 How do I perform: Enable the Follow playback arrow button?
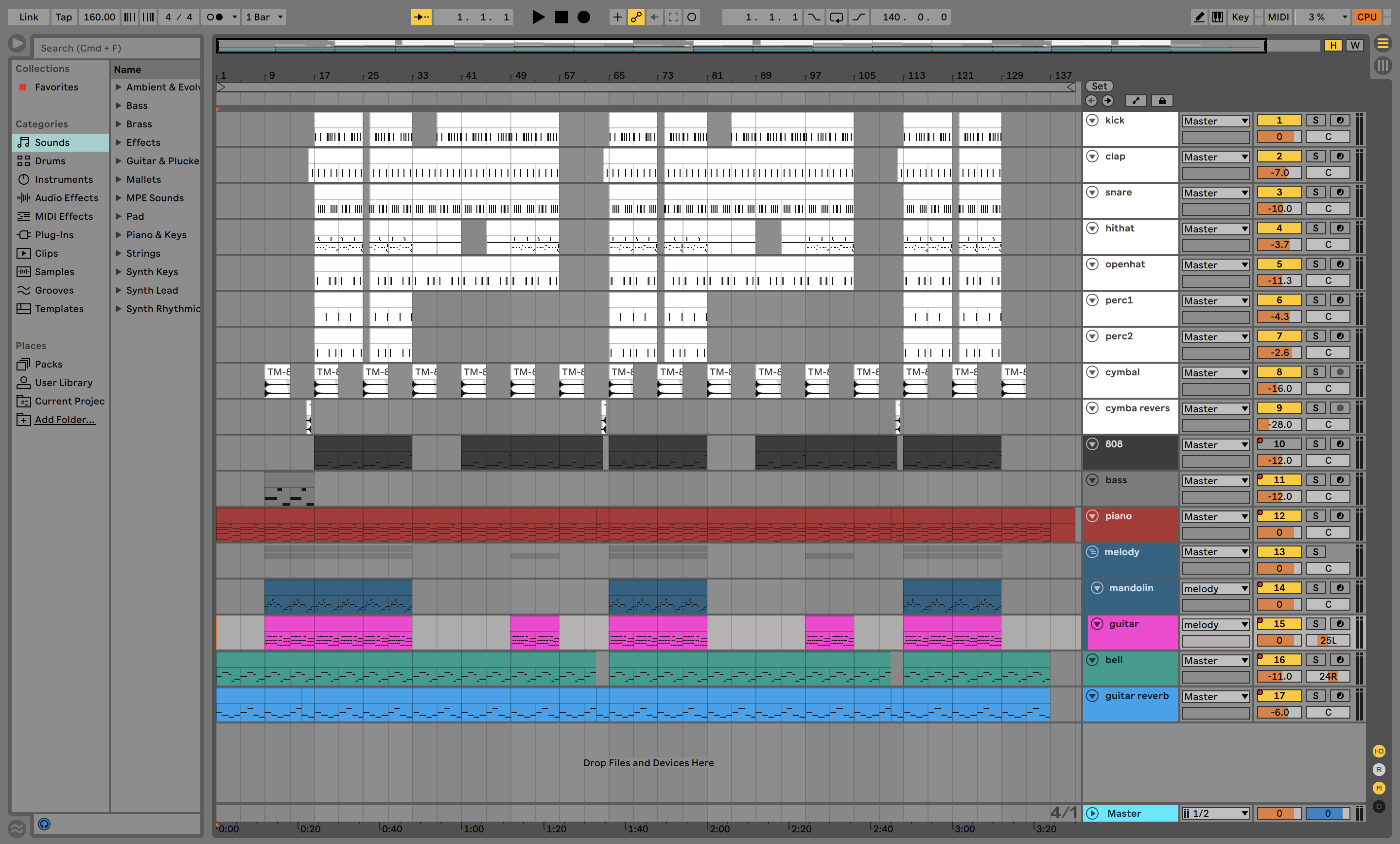click(421, 17)
